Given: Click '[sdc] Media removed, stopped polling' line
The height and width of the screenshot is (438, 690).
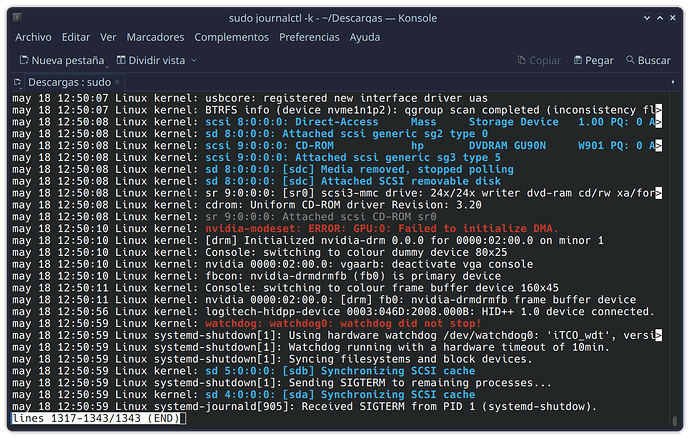Looking at the screenshot, I should (x=263, y=169).
